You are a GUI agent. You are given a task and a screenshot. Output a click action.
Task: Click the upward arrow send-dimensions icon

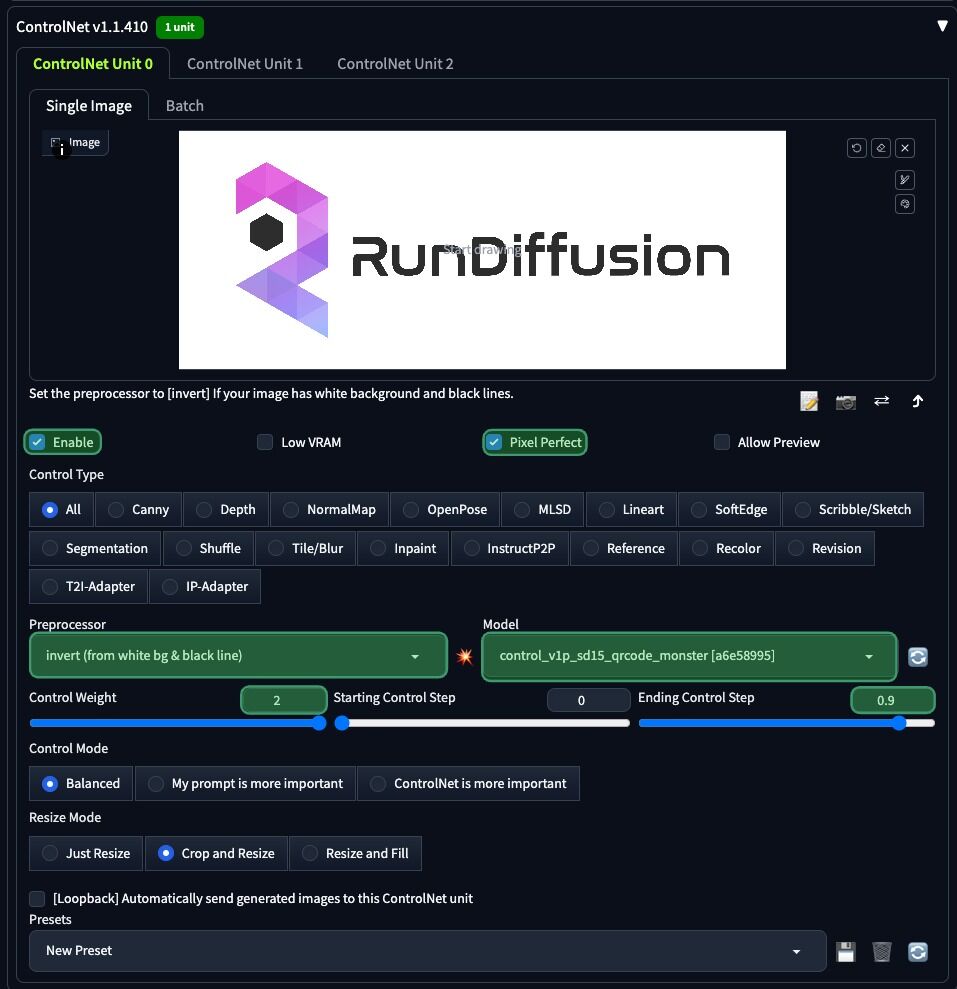[x=918, y=401]
